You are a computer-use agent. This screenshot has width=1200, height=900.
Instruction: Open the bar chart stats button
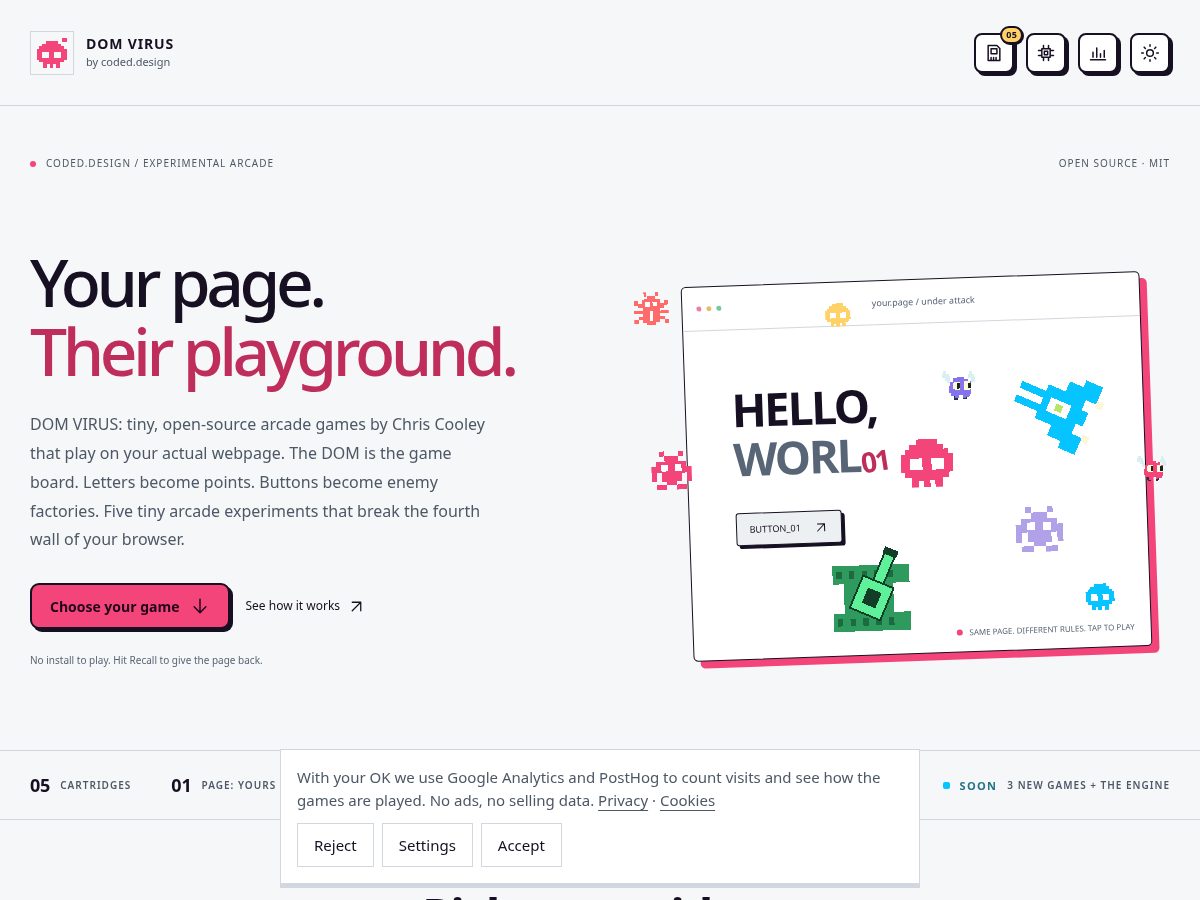coord(1098,53)
